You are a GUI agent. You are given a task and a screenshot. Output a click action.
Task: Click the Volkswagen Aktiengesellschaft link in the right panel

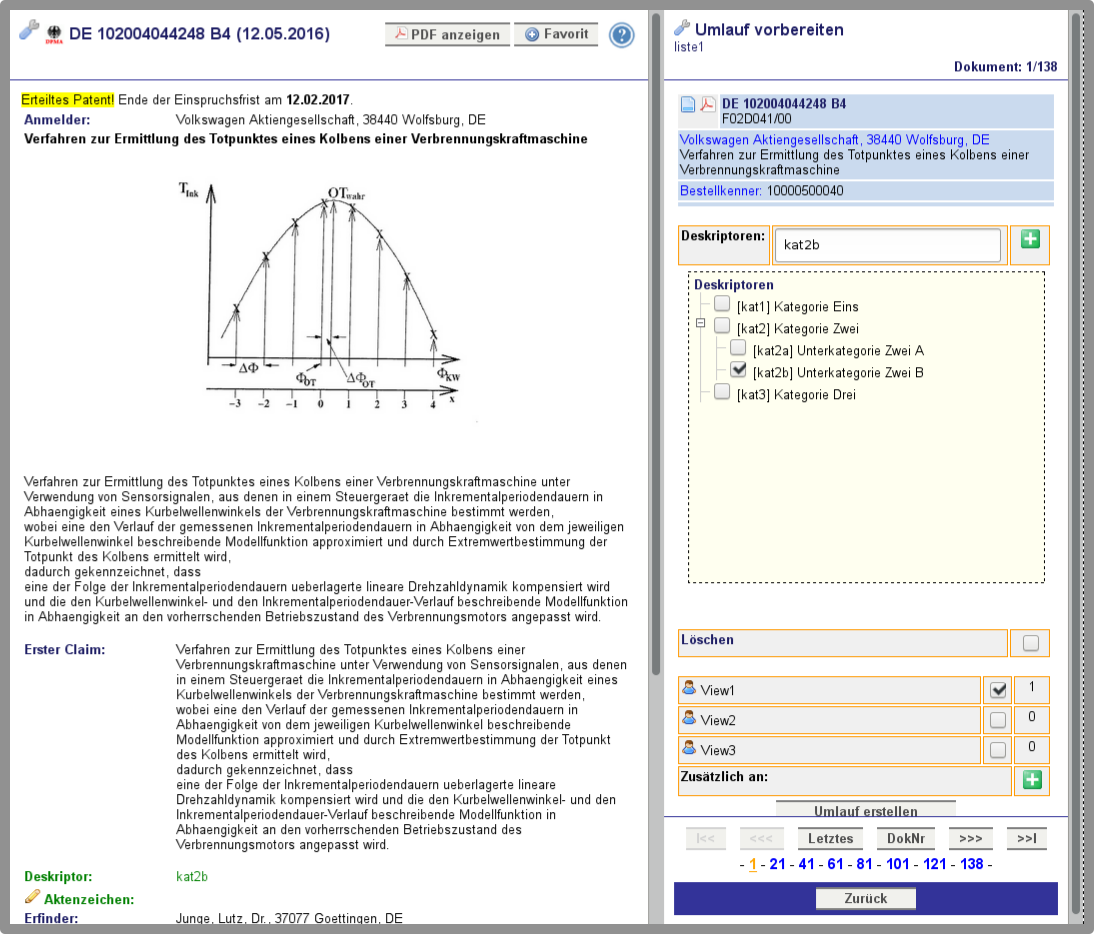(x=834, y=140)
